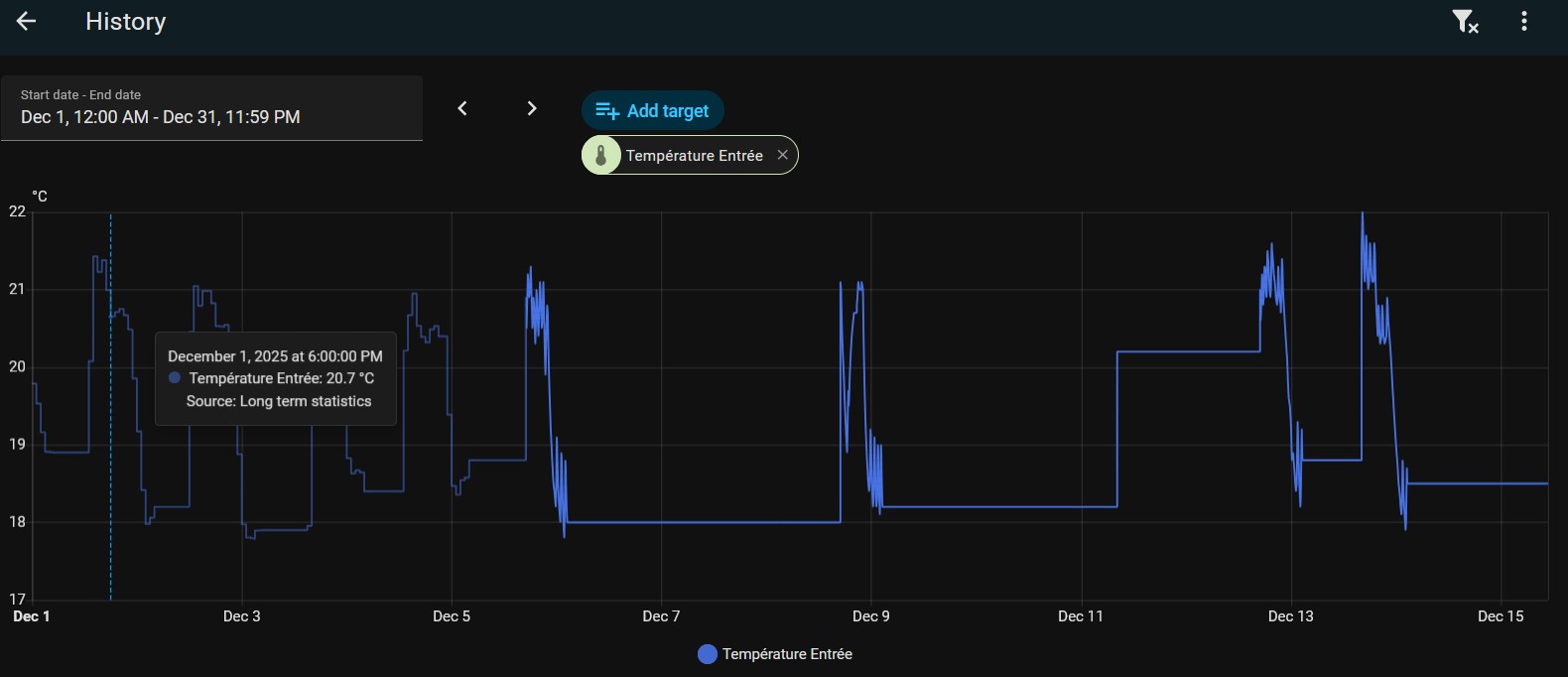
Task: Click the Dec 9 axis label
Action: (x=871, y=616)
